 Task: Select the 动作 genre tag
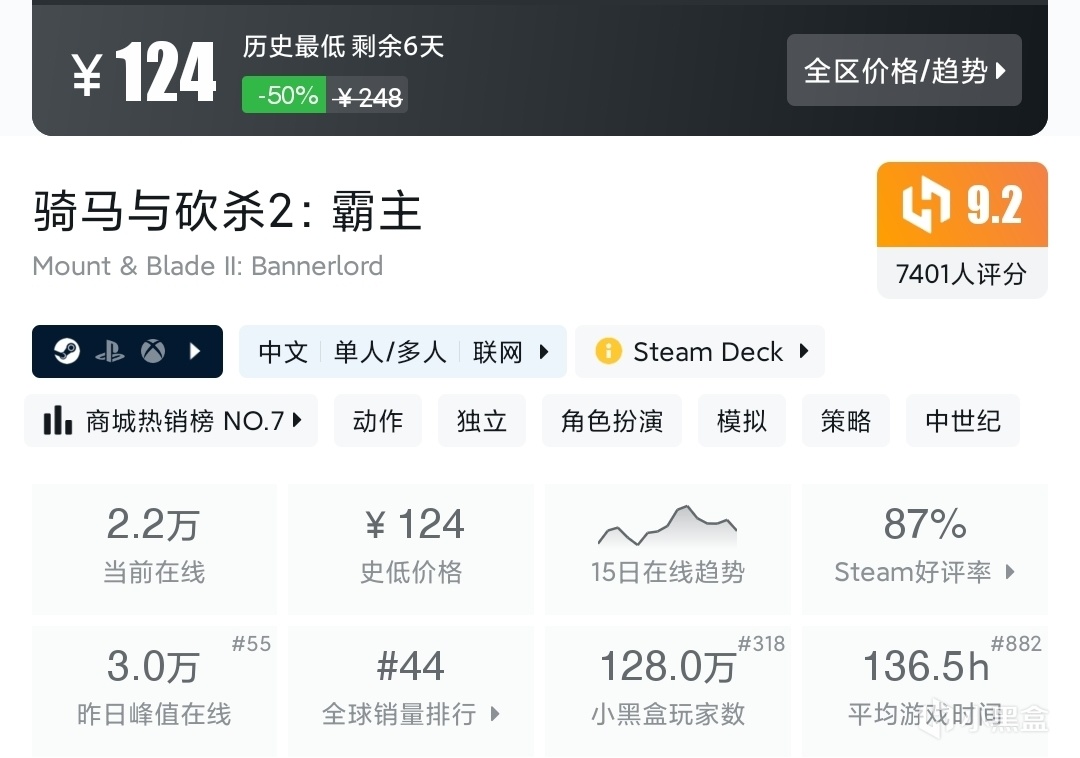click(x=378, y=421)
